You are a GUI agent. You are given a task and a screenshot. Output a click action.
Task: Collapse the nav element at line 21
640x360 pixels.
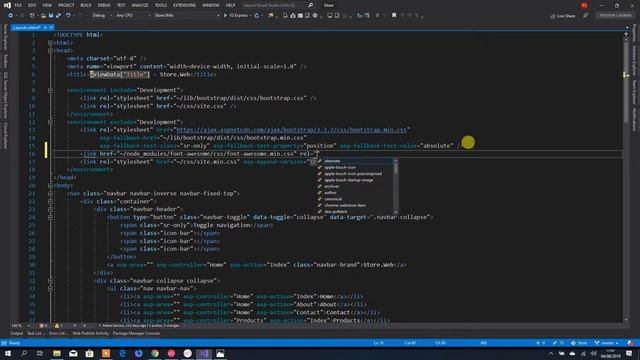[x=50, y=193]
